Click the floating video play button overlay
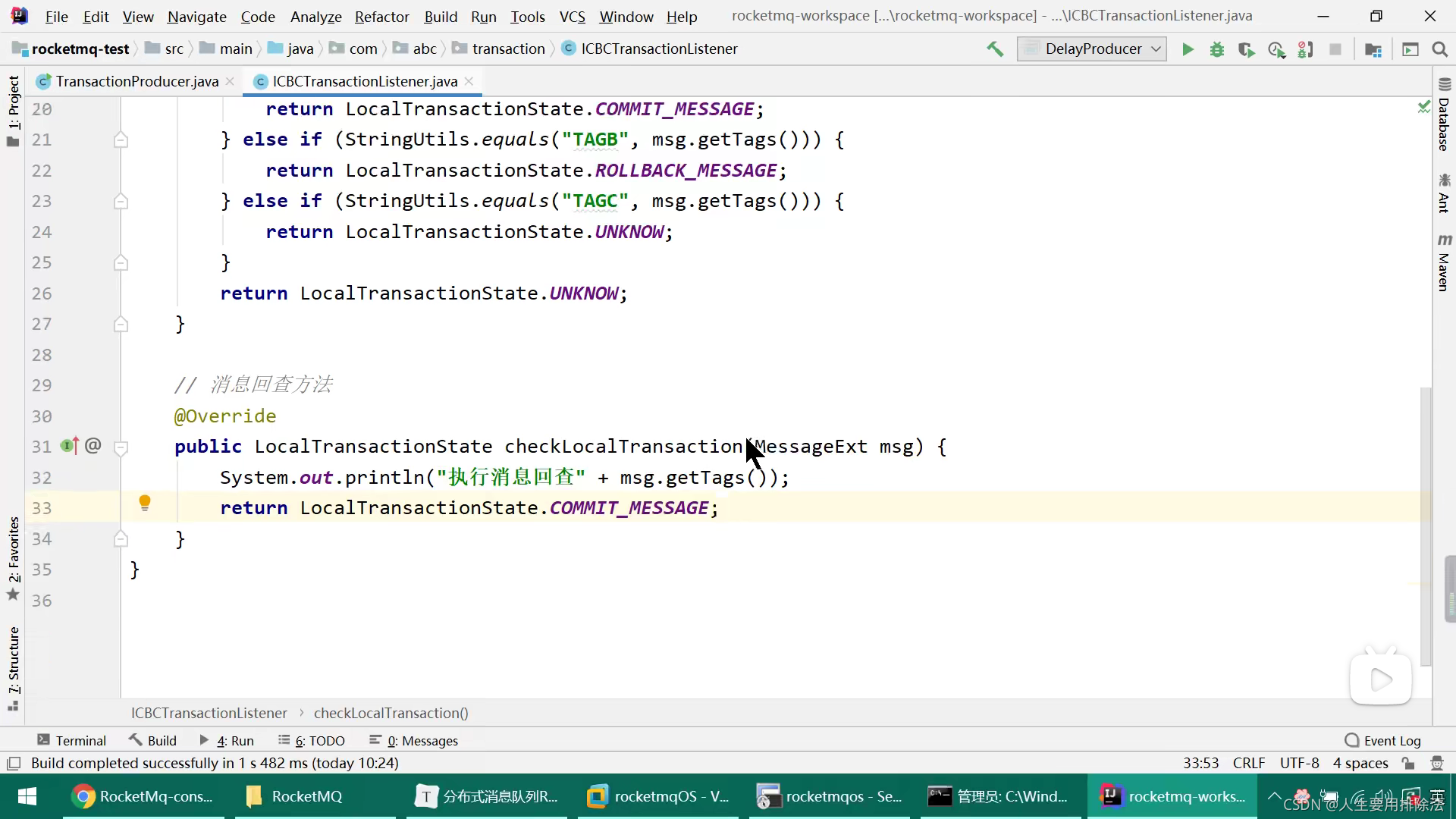 coord(1381,679)
